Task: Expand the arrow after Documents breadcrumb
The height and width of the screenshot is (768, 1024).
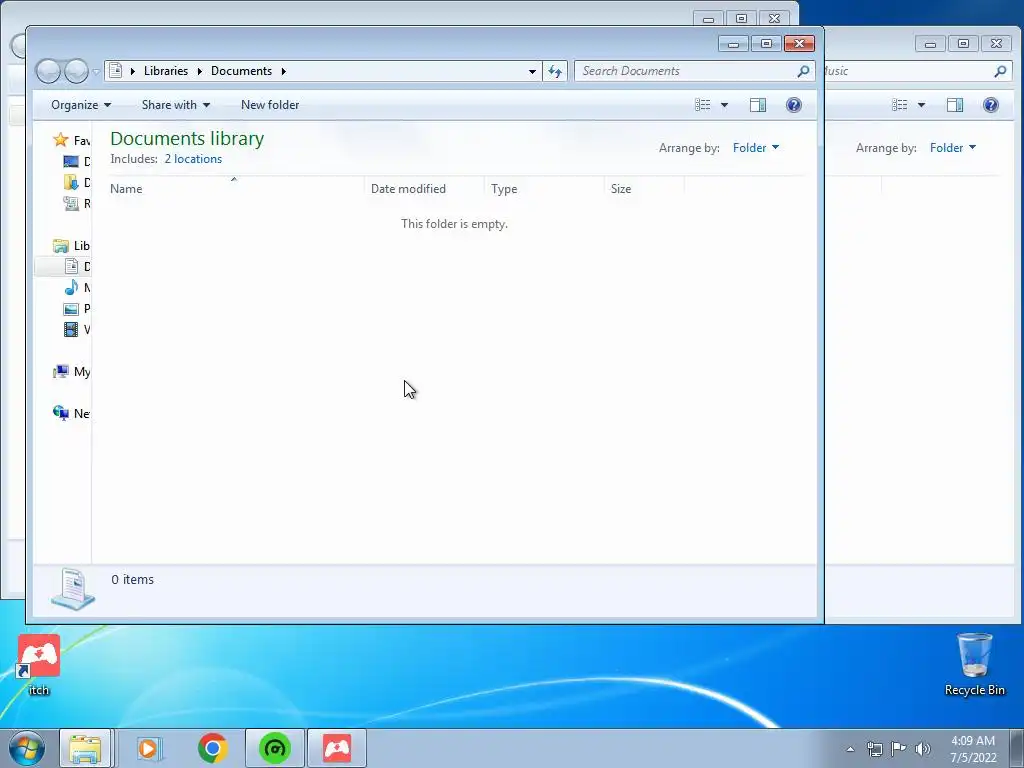Action: [x=283, y=71]
